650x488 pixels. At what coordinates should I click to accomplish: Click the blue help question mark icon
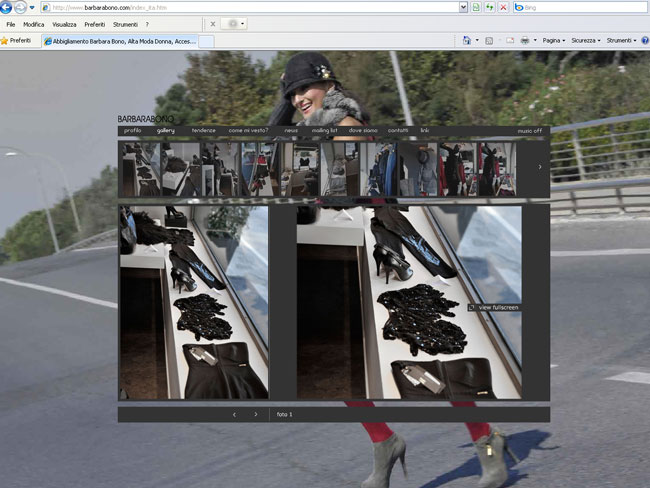pos(645,40)
